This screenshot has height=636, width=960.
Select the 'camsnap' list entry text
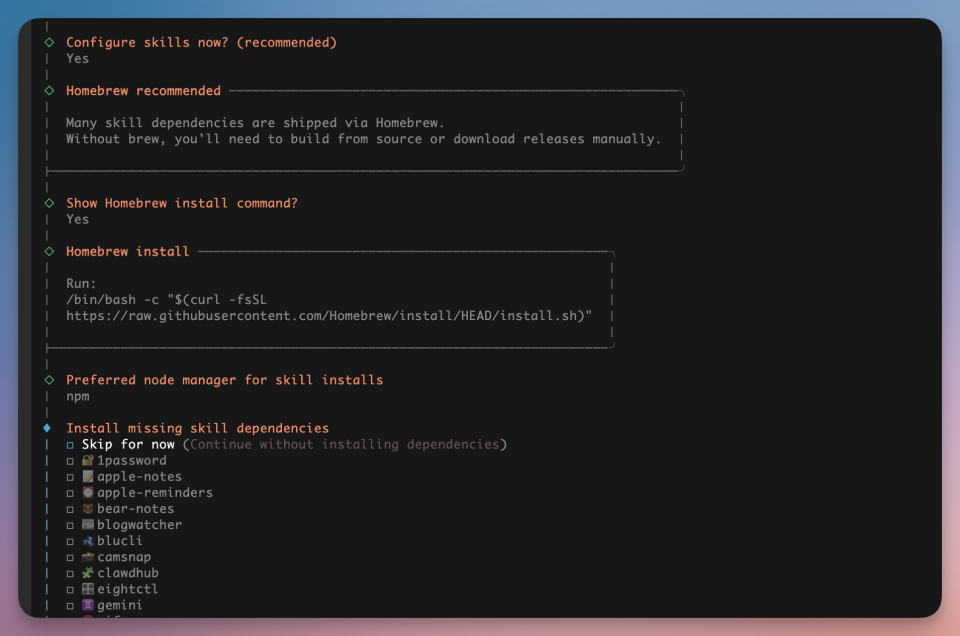pyautogui.click(x=124, y=557)
